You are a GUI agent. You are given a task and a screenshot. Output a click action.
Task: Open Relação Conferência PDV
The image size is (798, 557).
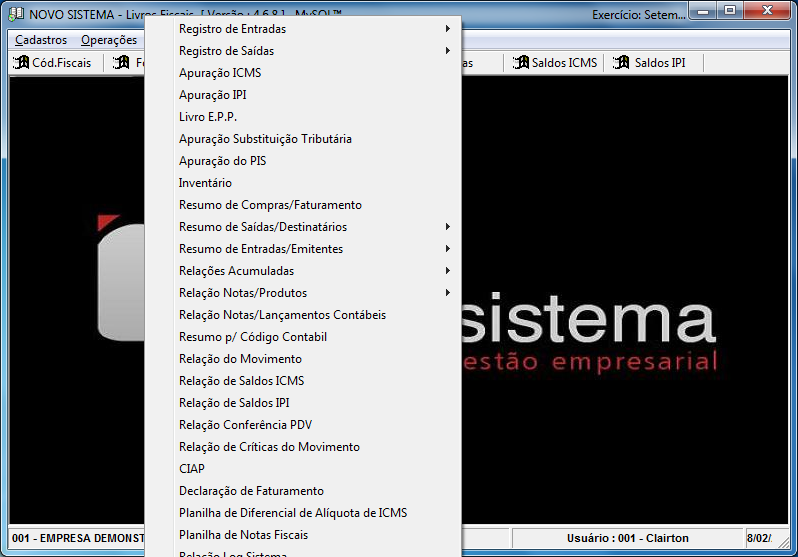[303, 425]
